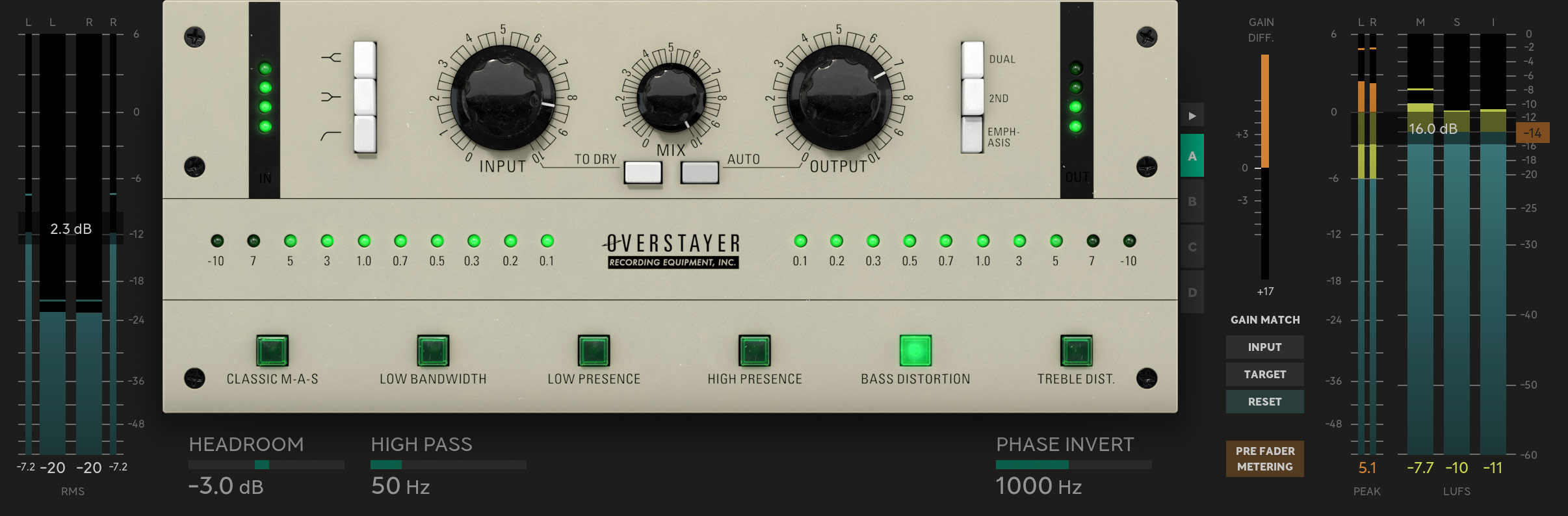Click the AUTO button
Image resolution: width=1568 pixels, height=516 pixels.
(x=699, y=172)
